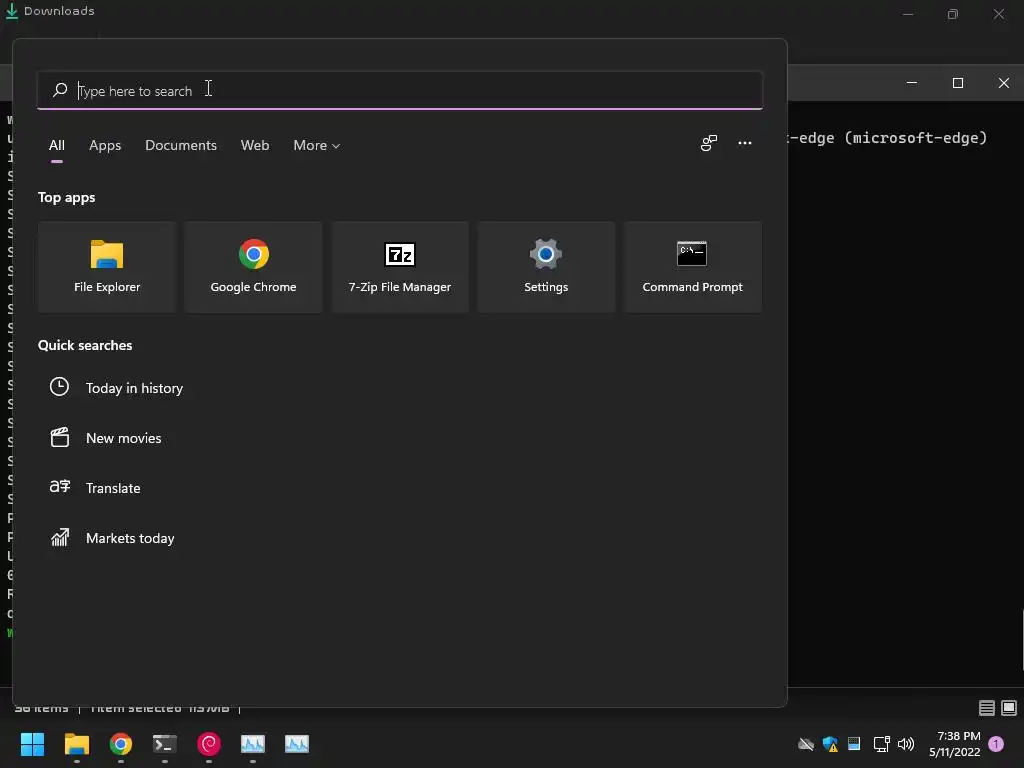Launch Command Prompt from Top apps
1024x768 pixels.
[x=692, y=267]
